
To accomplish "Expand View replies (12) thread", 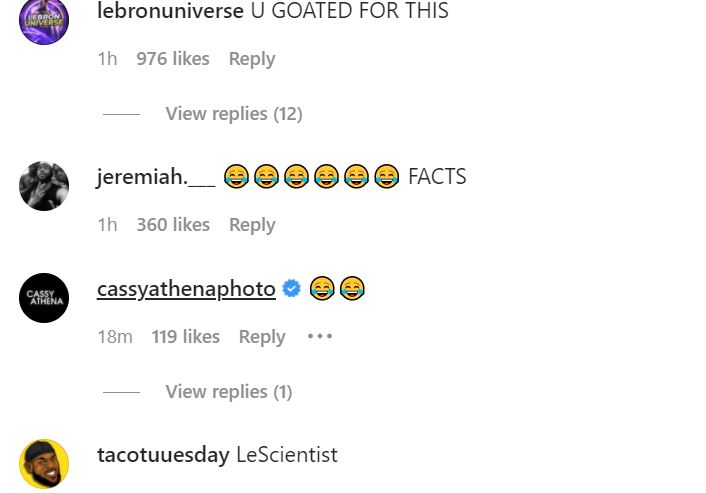I will pos(233,114).
